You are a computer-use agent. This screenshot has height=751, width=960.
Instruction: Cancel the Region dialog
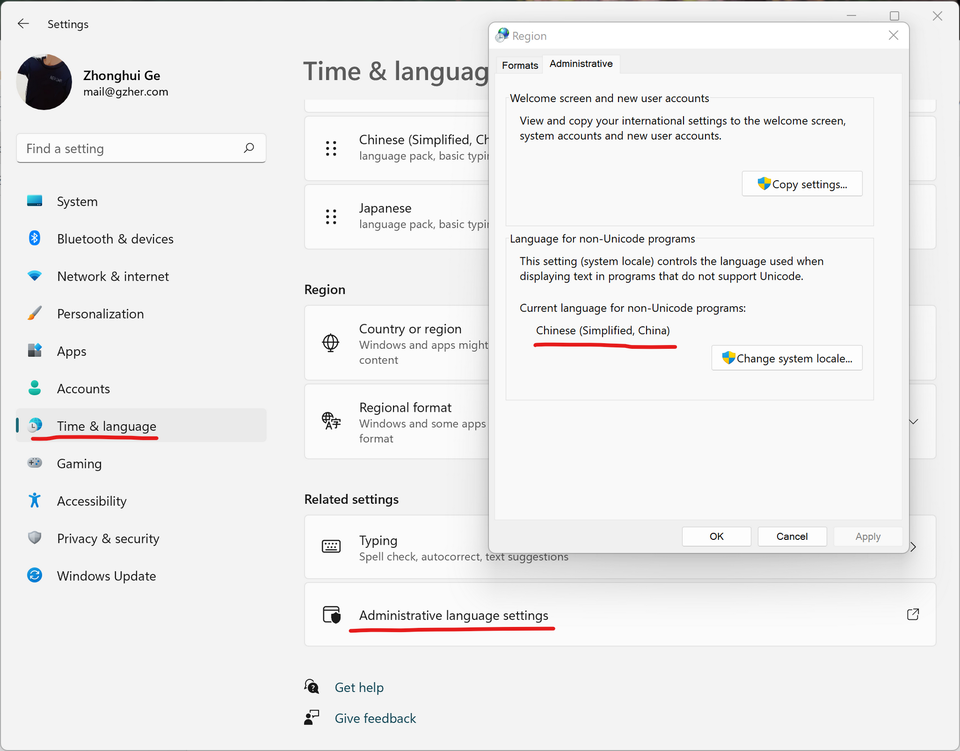(791, 537)
